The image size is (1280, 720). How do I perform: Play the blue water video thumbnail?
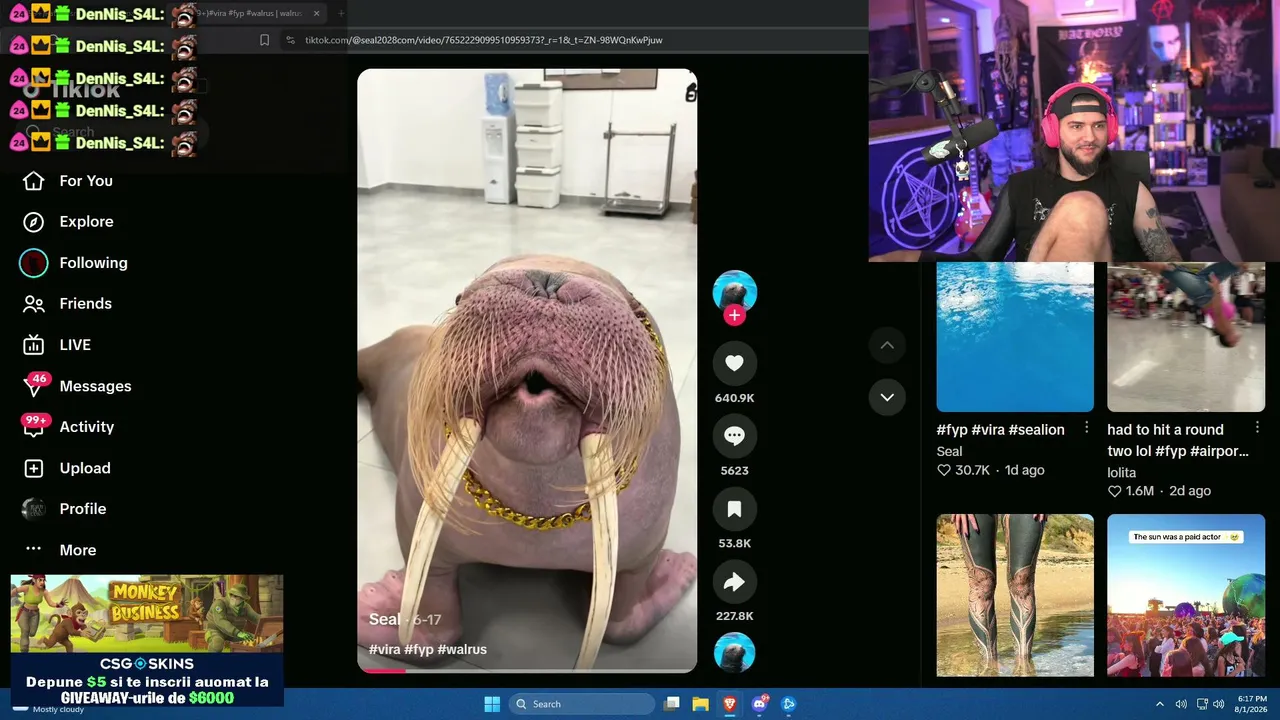tap(1015, 337)
